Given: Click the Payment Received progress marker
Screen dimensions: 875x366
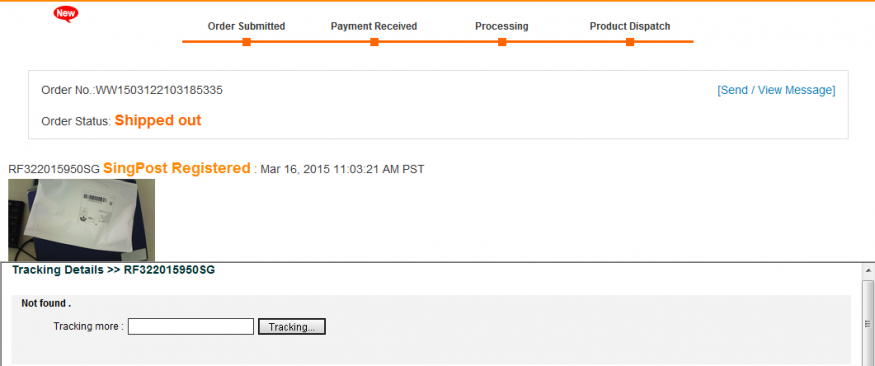Looking at the screenshot, I should point(374,42).
